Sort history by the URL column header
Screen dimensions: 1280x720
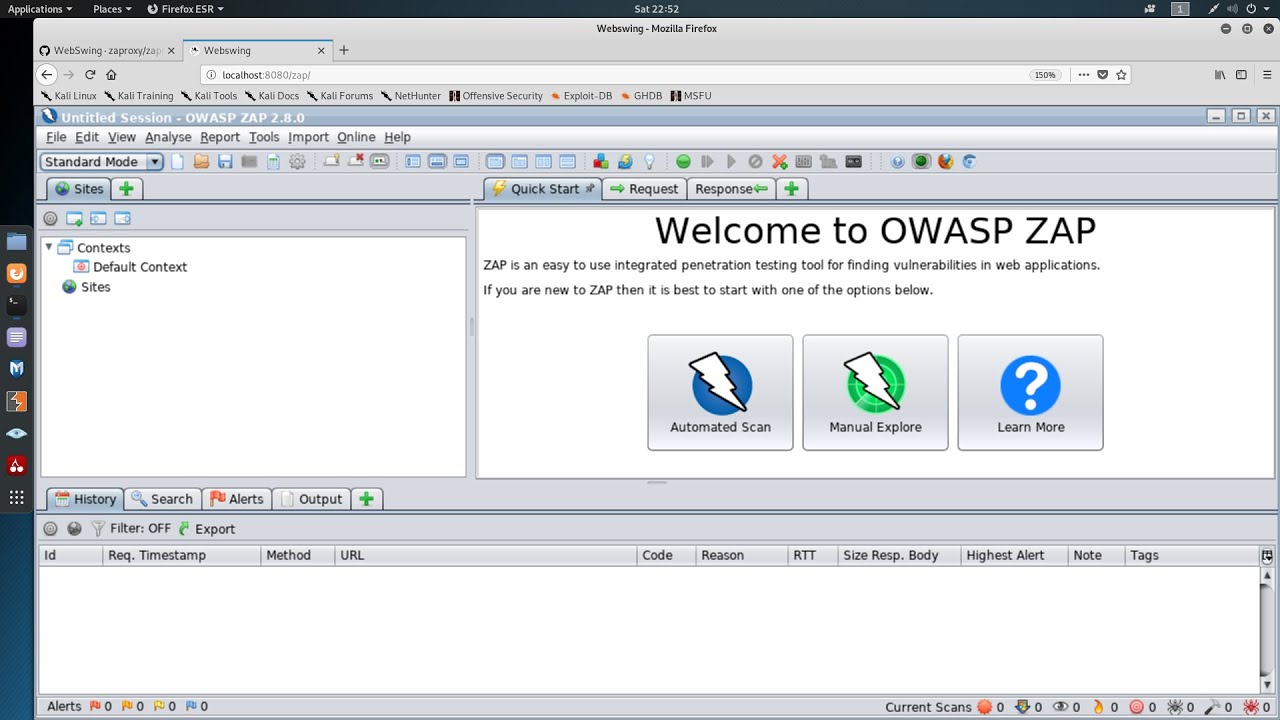coord(486,556)
